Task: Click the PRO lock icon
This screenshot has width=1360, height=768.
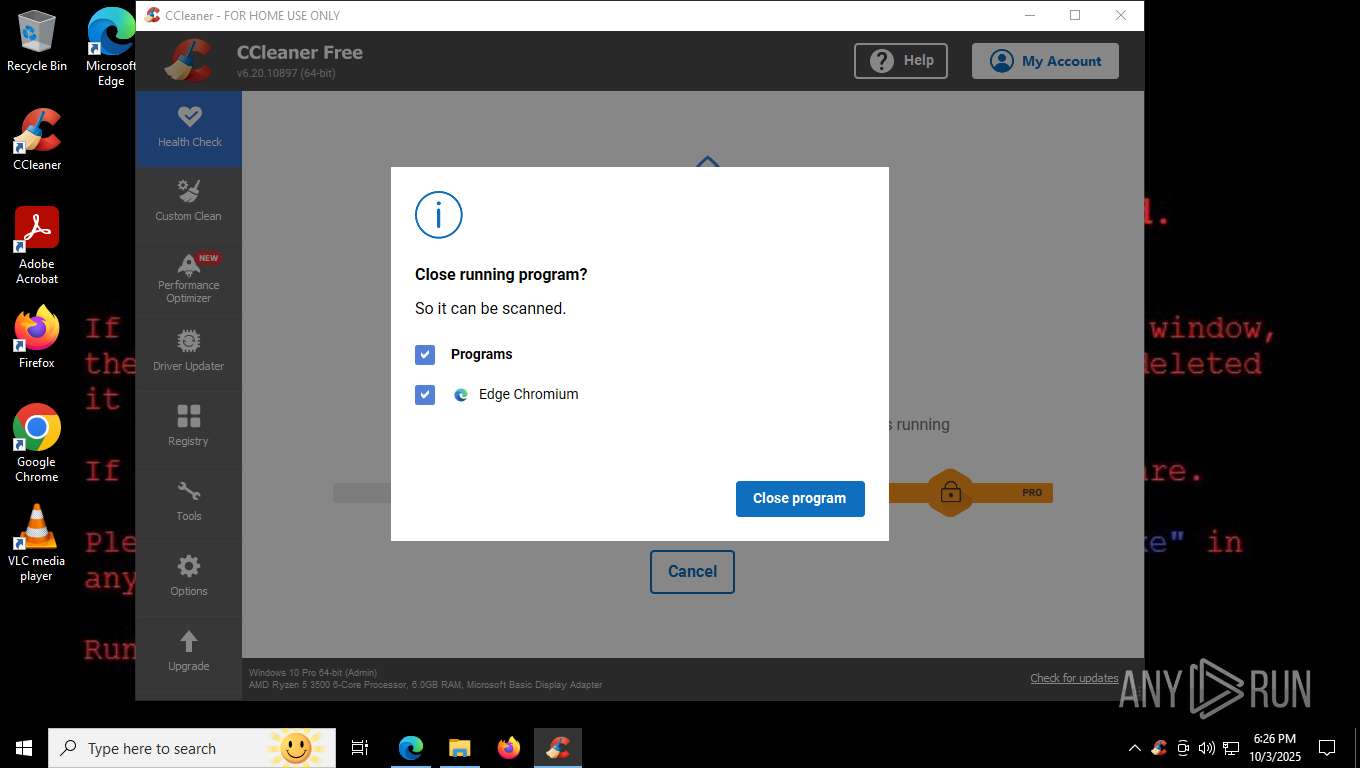Action: pos(950,492)
